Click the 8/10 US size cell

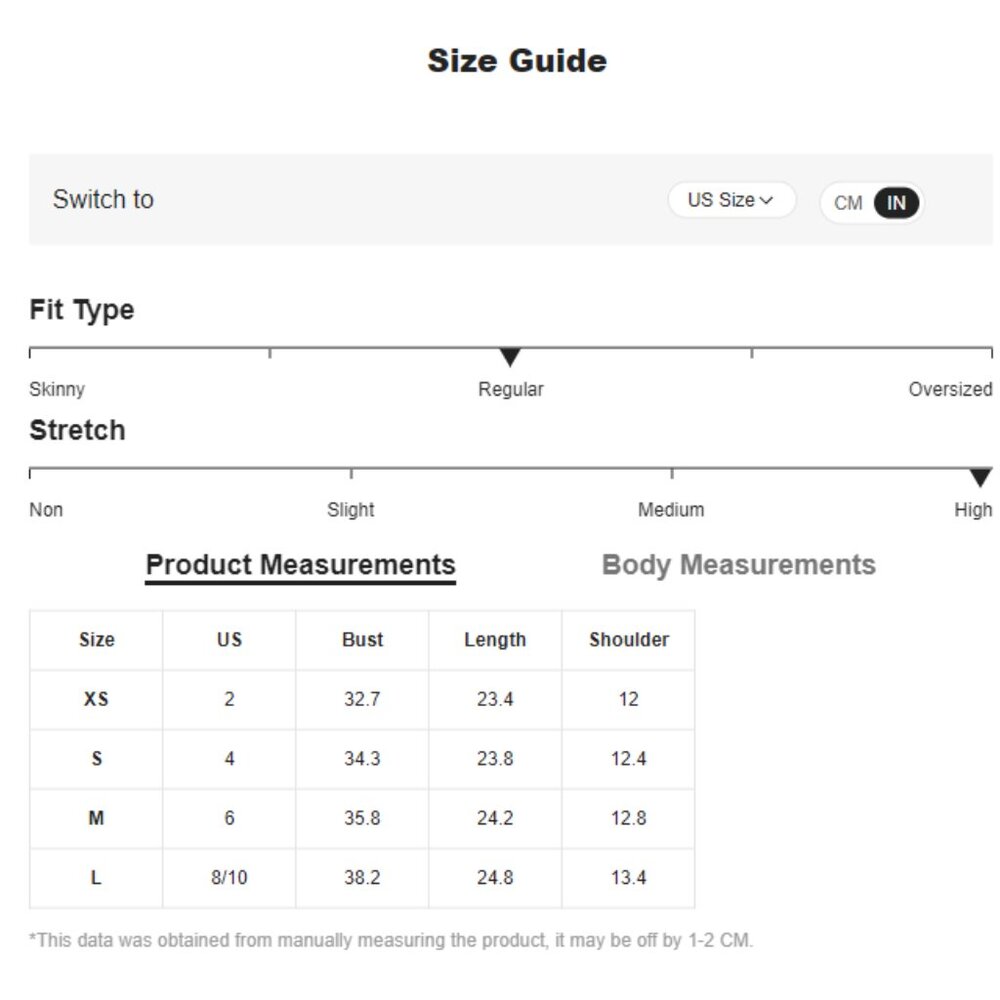tap(229, 878)
